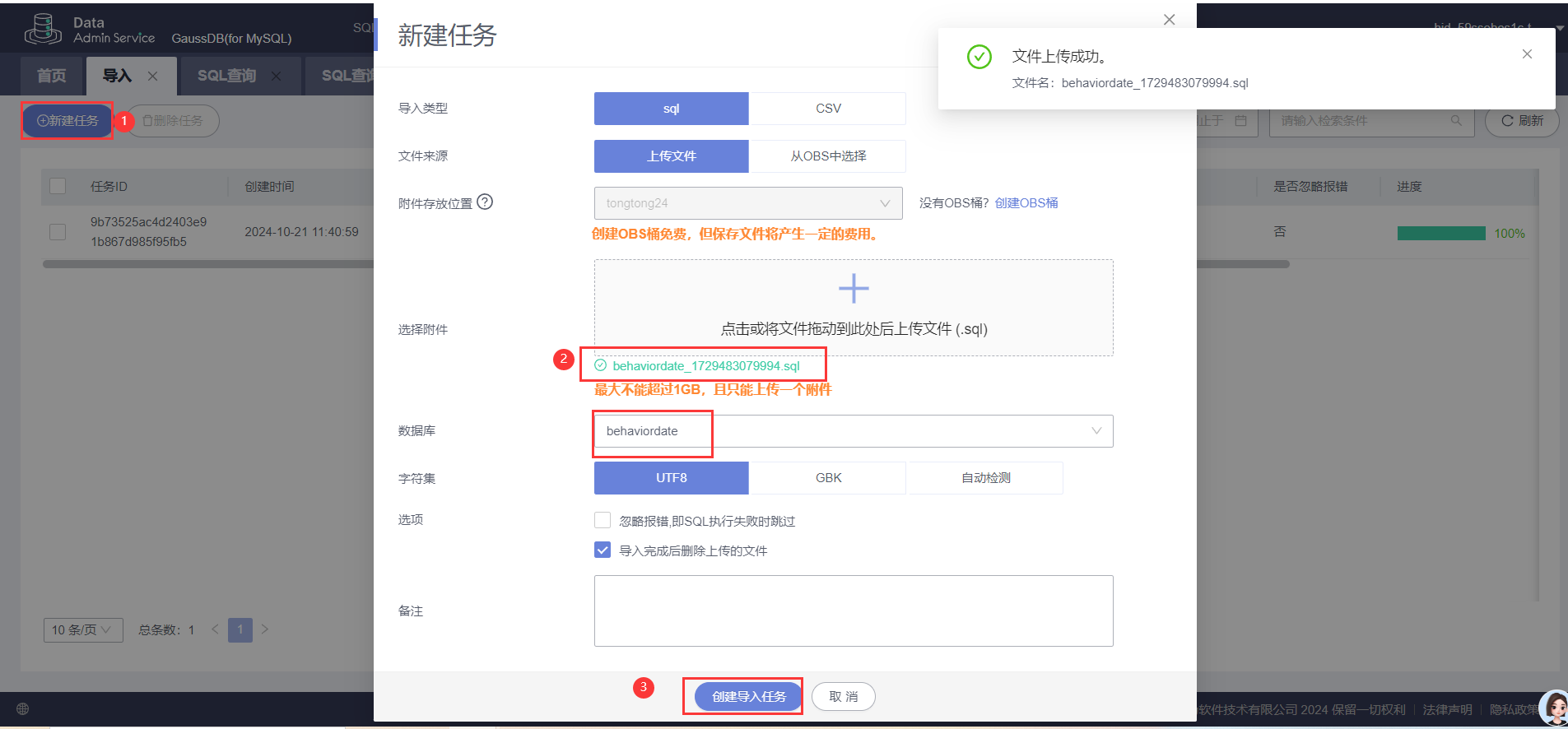Dismiss the 文件上传成功 notification

[x=1527, y=54]
